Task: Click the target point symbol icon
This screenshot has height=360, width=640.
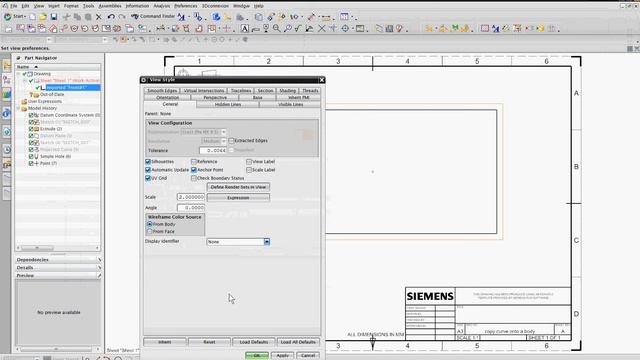Action: tap(345, 29)
